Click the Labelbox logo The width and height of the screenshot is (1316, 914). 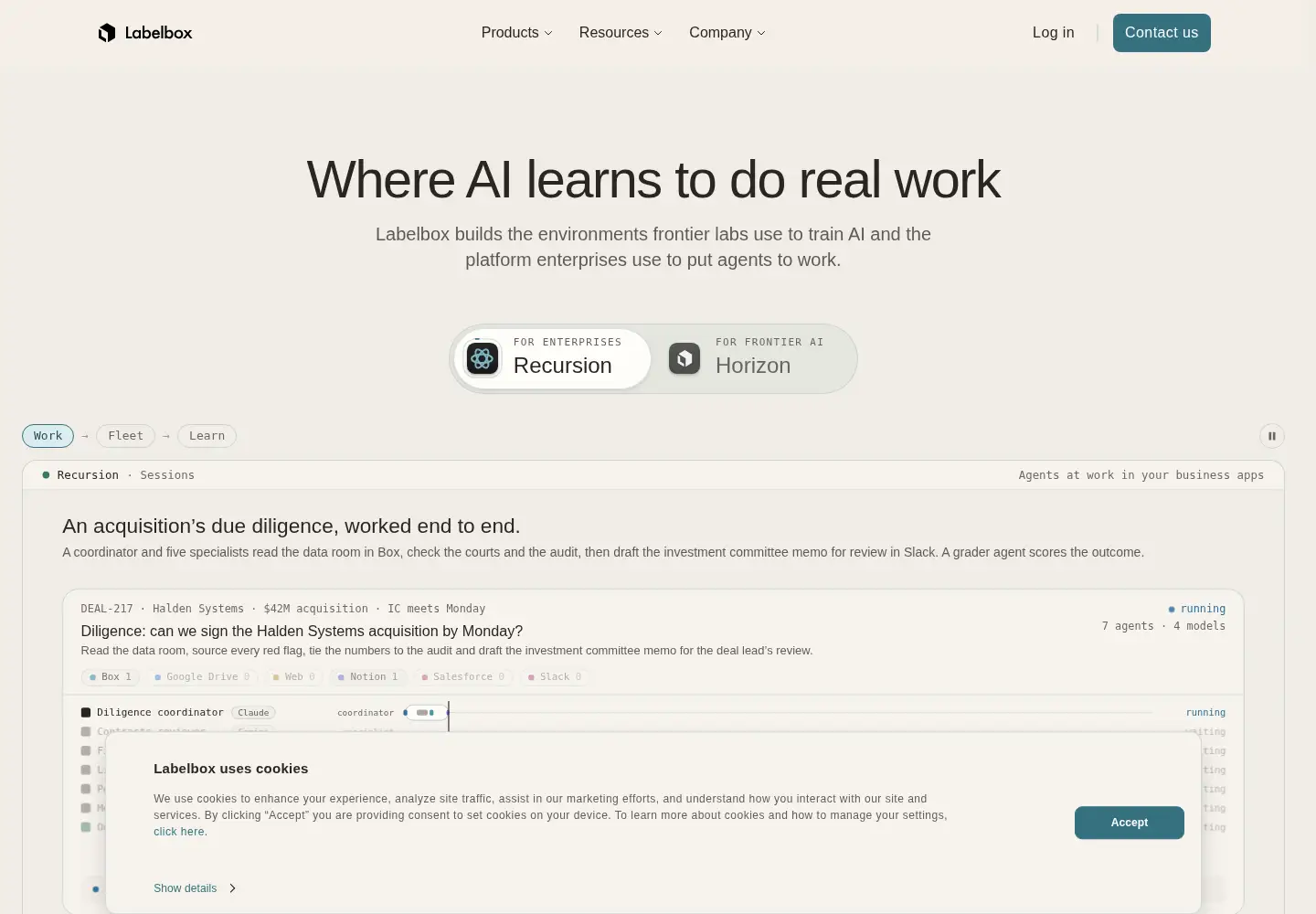(x=145, y=33)
